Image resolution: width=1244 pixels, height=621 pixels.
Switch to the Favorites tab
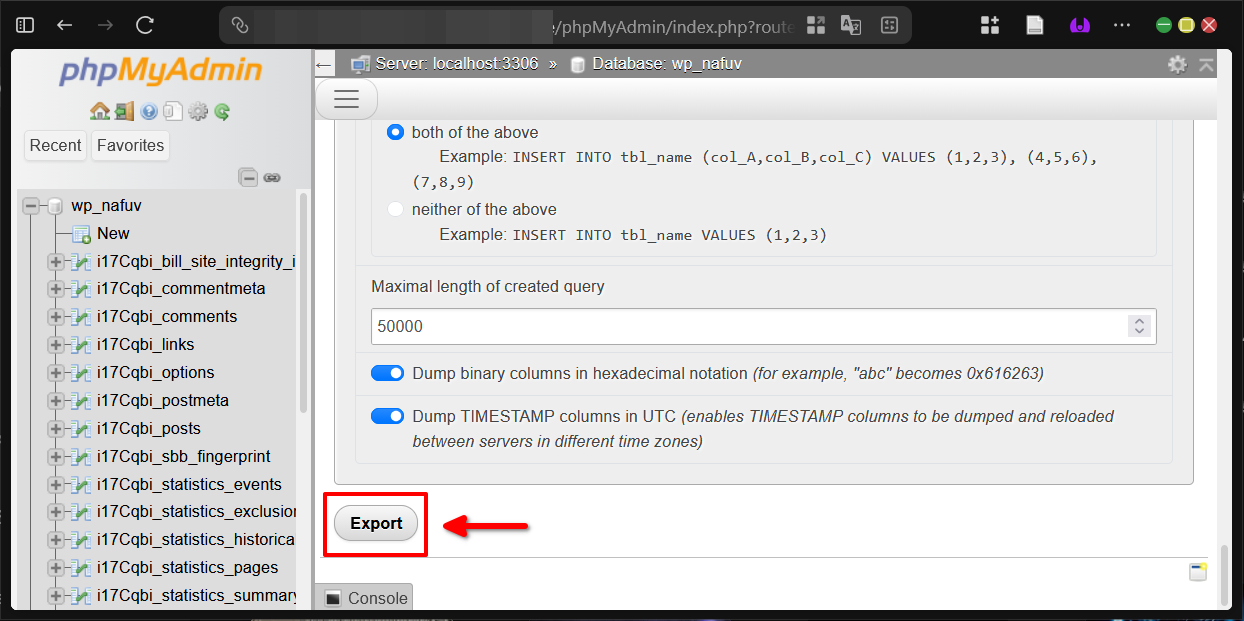[129, 145]
